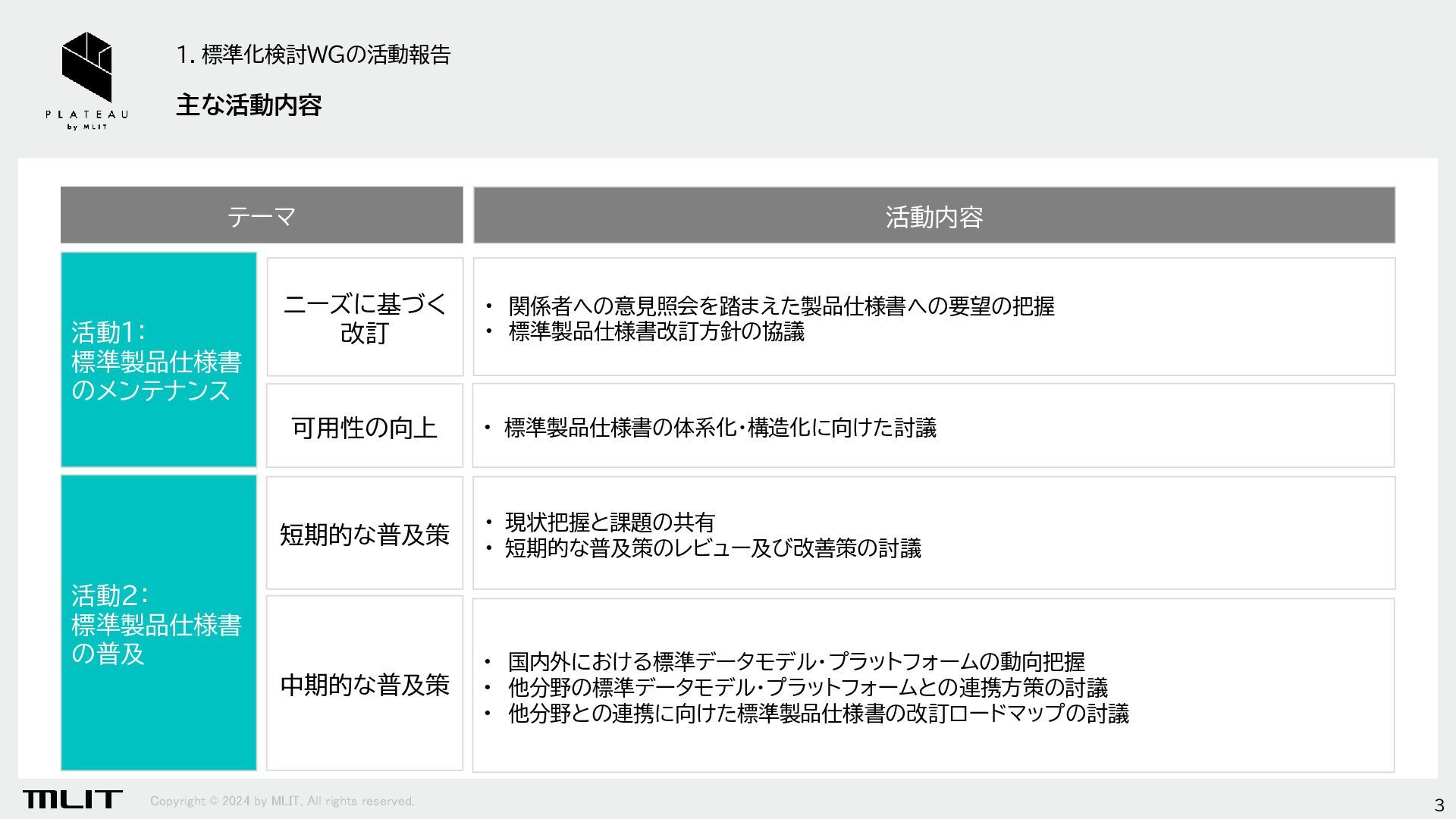The width and height of the screenshot is (1456, 819).
Task: Click the bullet about 国内外における標準データモデル動向把握
Action: pos(796,661)
